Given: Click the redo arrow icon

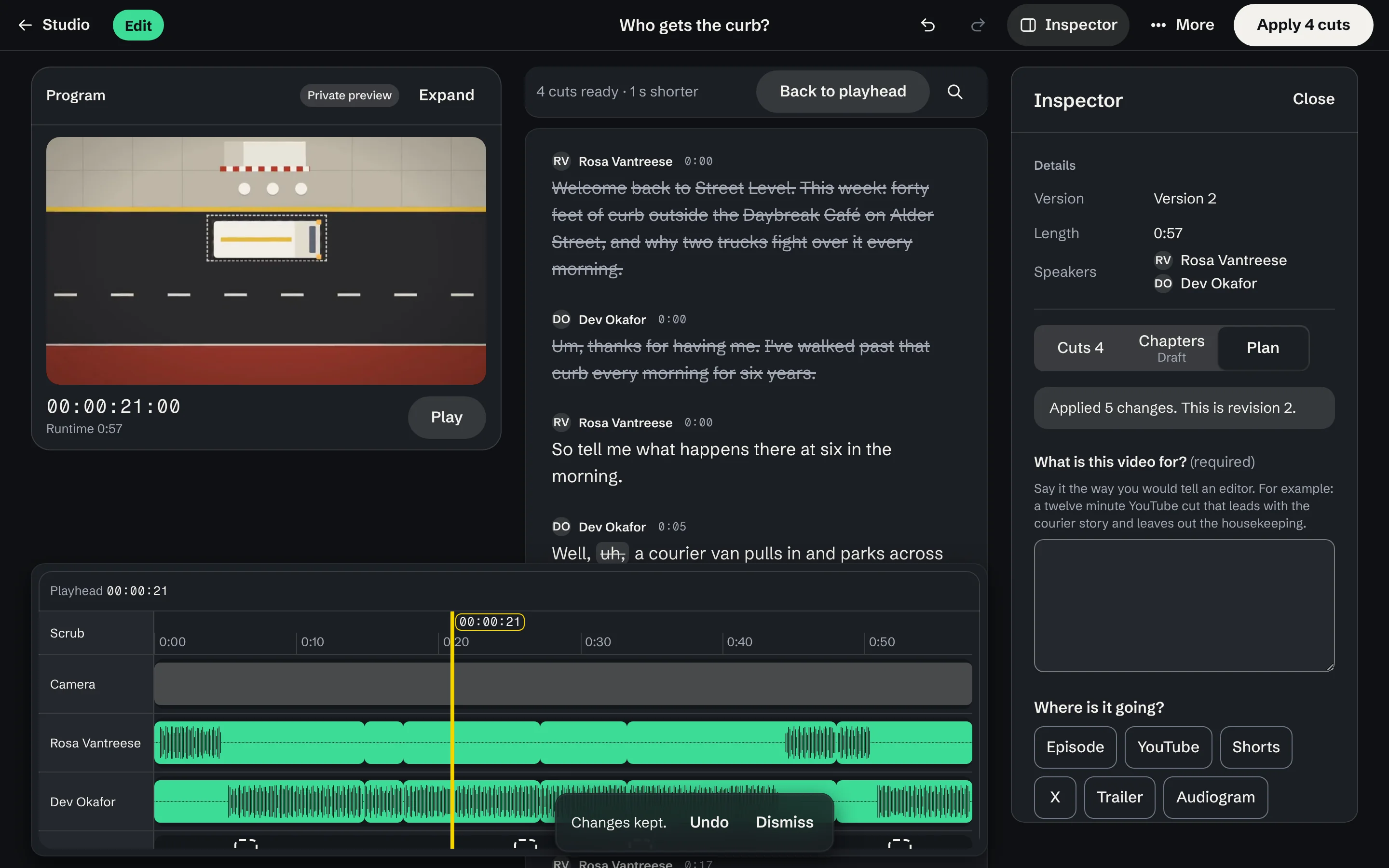Looking at the screenshot, I should pyautogui.click(x=978, y=25).
